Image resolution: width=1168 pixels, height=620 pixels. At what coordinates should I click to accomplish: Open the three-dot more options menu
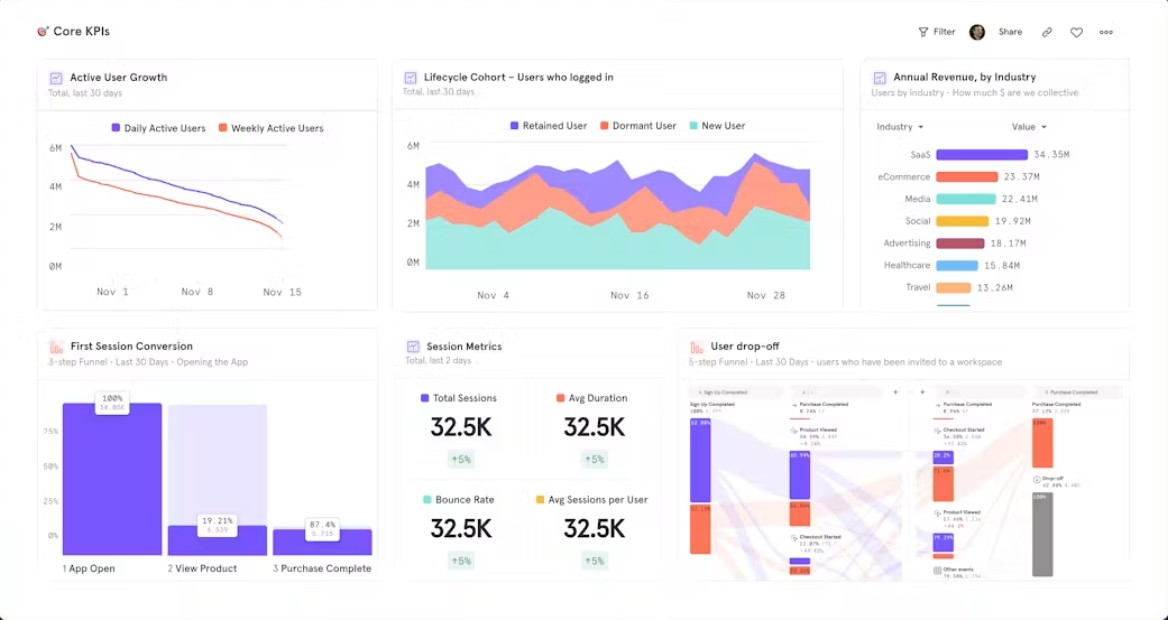coord(1106,32)
